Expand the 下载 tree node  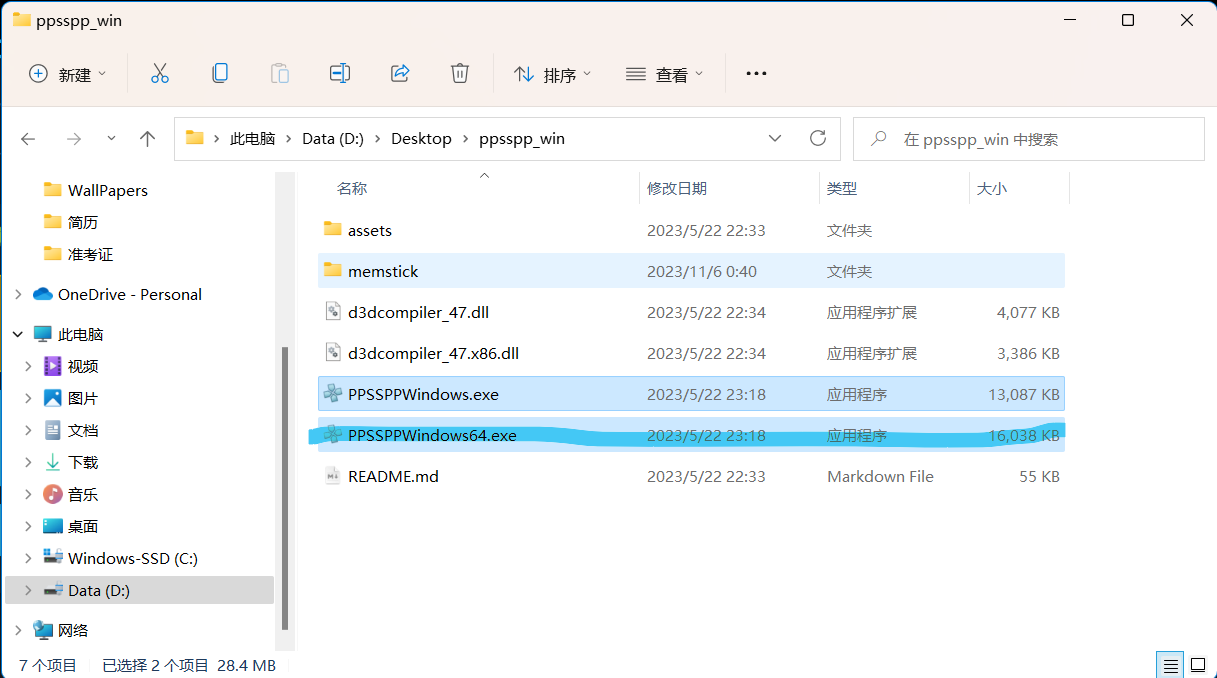pyautogui.click(x=28, y=462)
